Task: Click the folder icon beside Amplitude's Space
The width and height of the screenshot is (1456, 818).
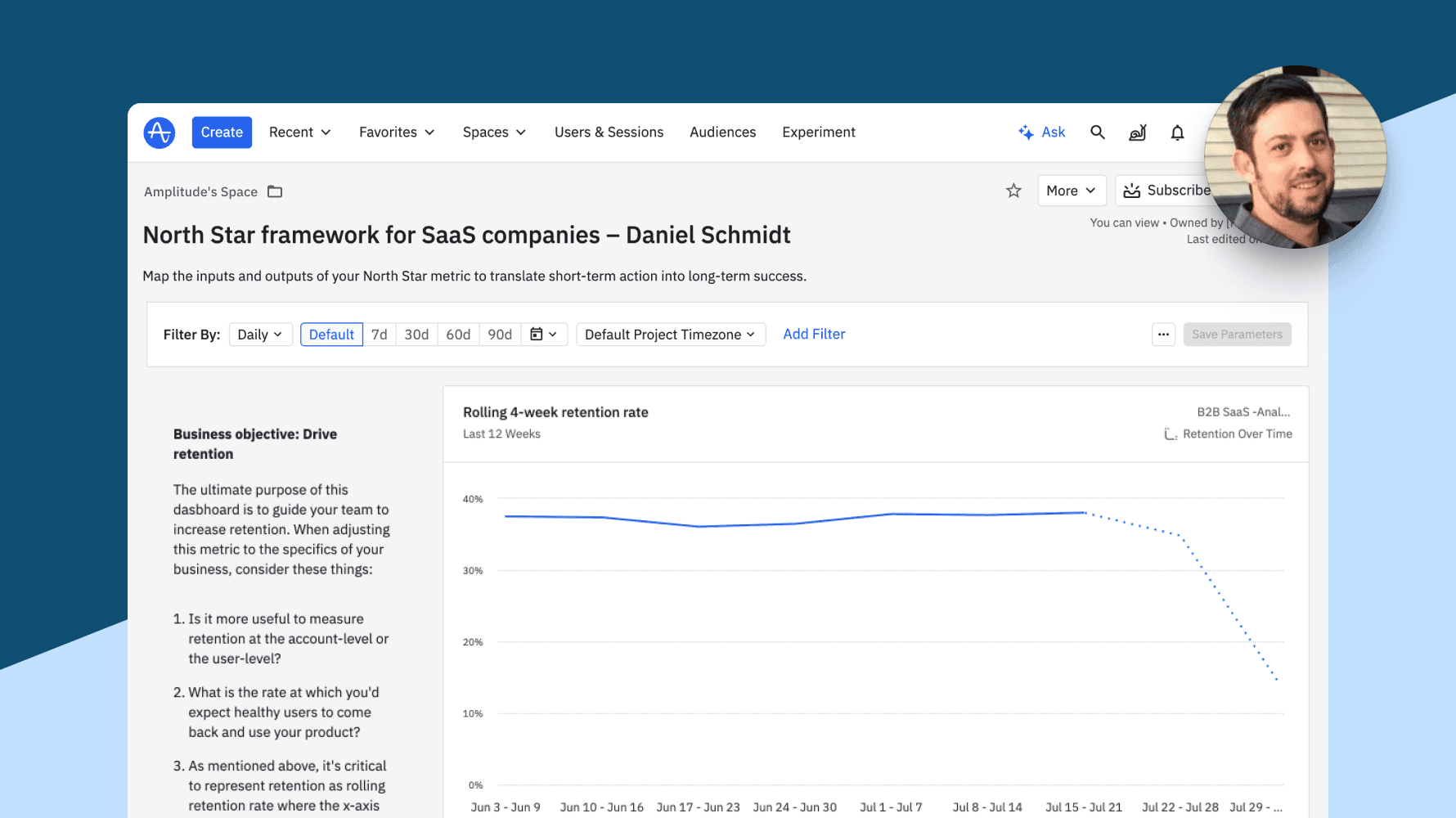Action: click(275, 191)
